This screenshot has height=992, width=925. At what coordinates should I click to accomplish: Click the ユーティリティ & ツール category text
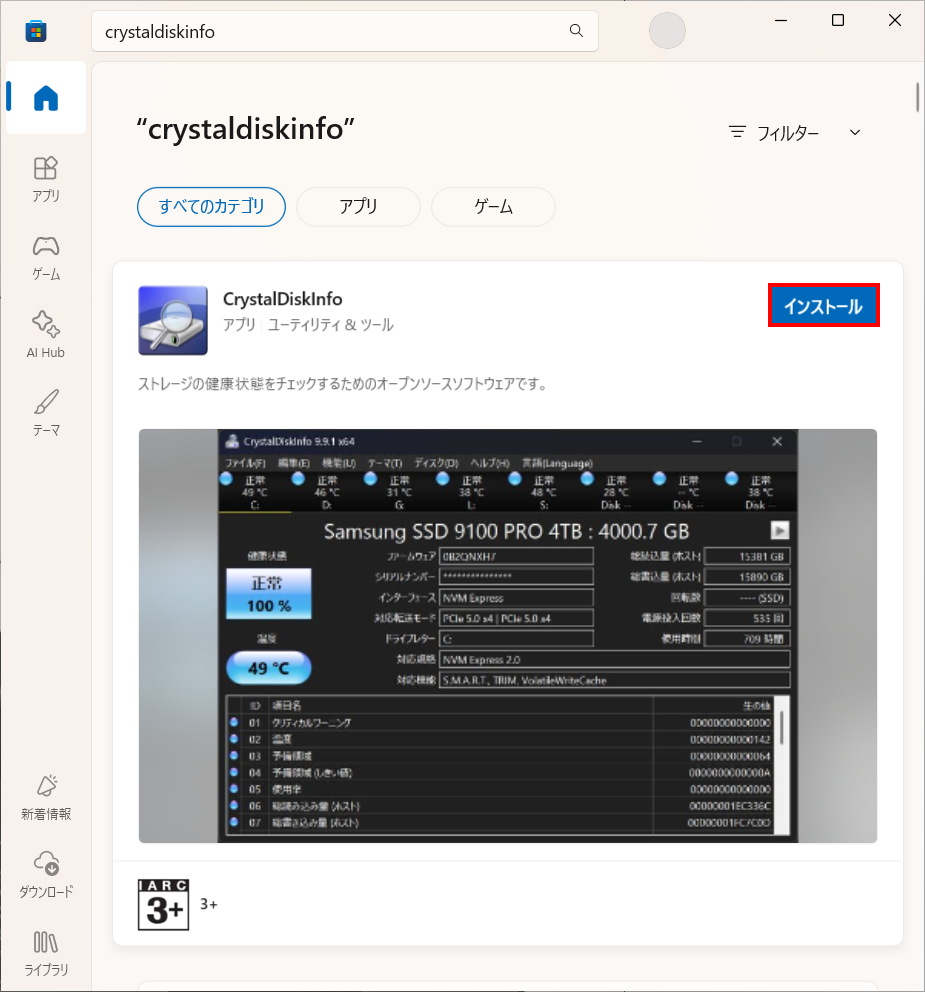pyautogui.click(x=330, y=325)
